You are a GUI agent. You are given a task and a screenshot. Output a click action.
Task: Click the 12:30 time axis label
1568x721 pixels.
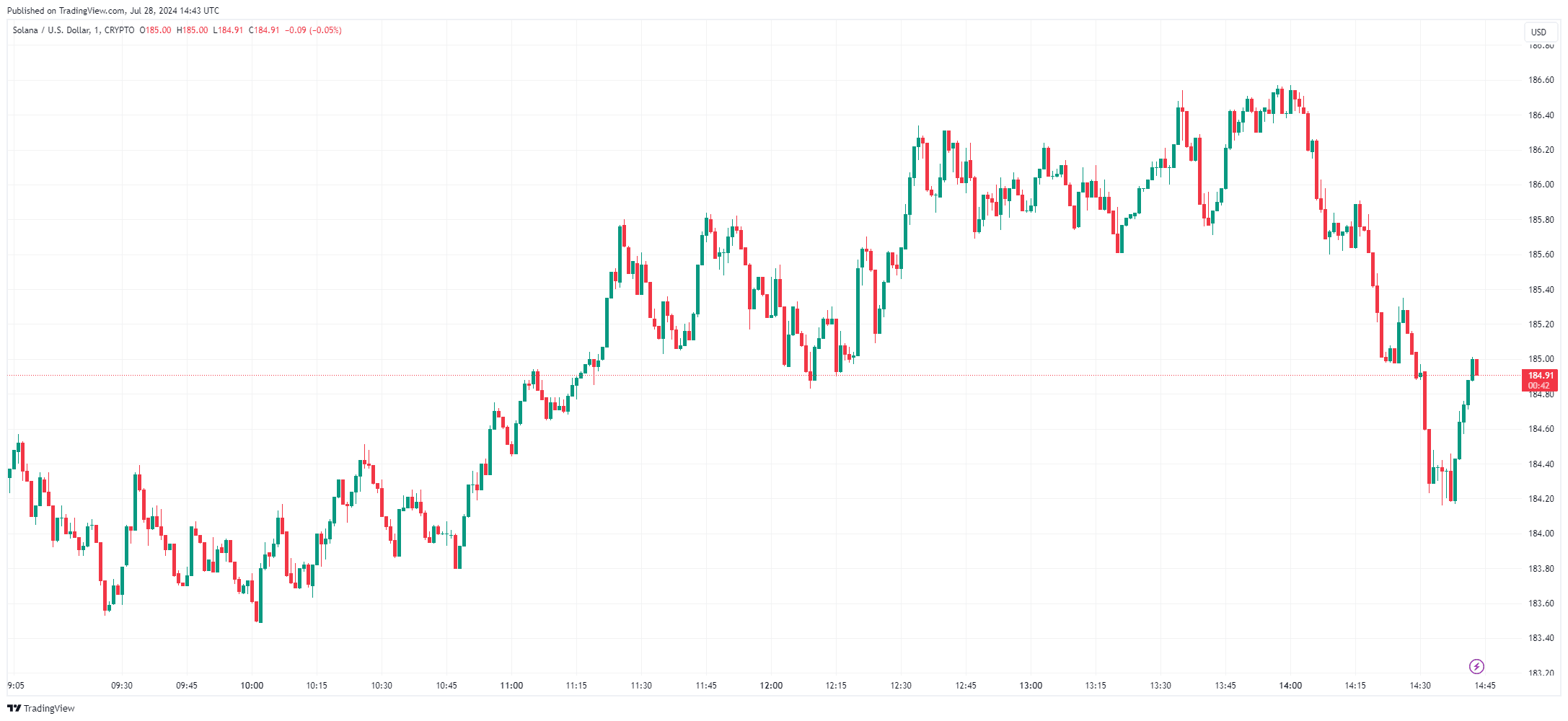tap(901, 686)
